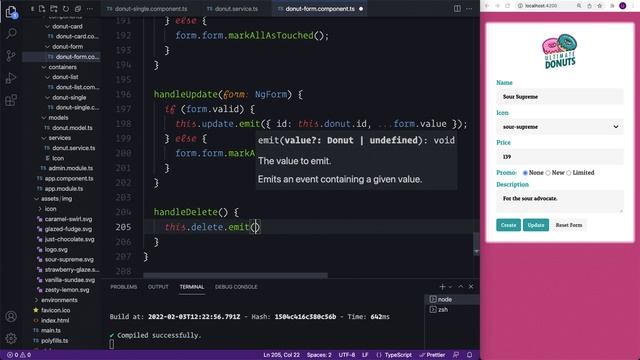Collapse all folders in Explorer

tap(78, 9)
